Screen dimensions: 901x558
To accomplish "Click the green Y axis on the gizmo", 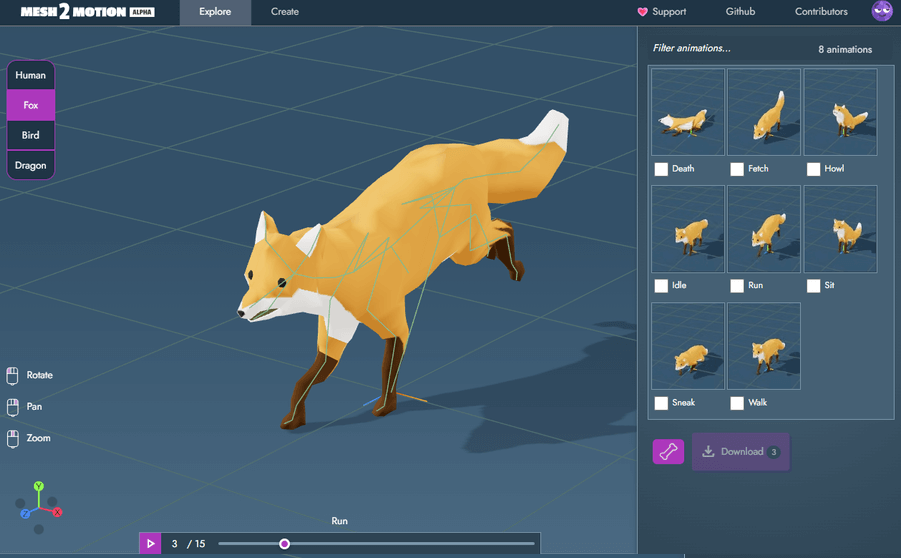I will (x=38, y=486).
